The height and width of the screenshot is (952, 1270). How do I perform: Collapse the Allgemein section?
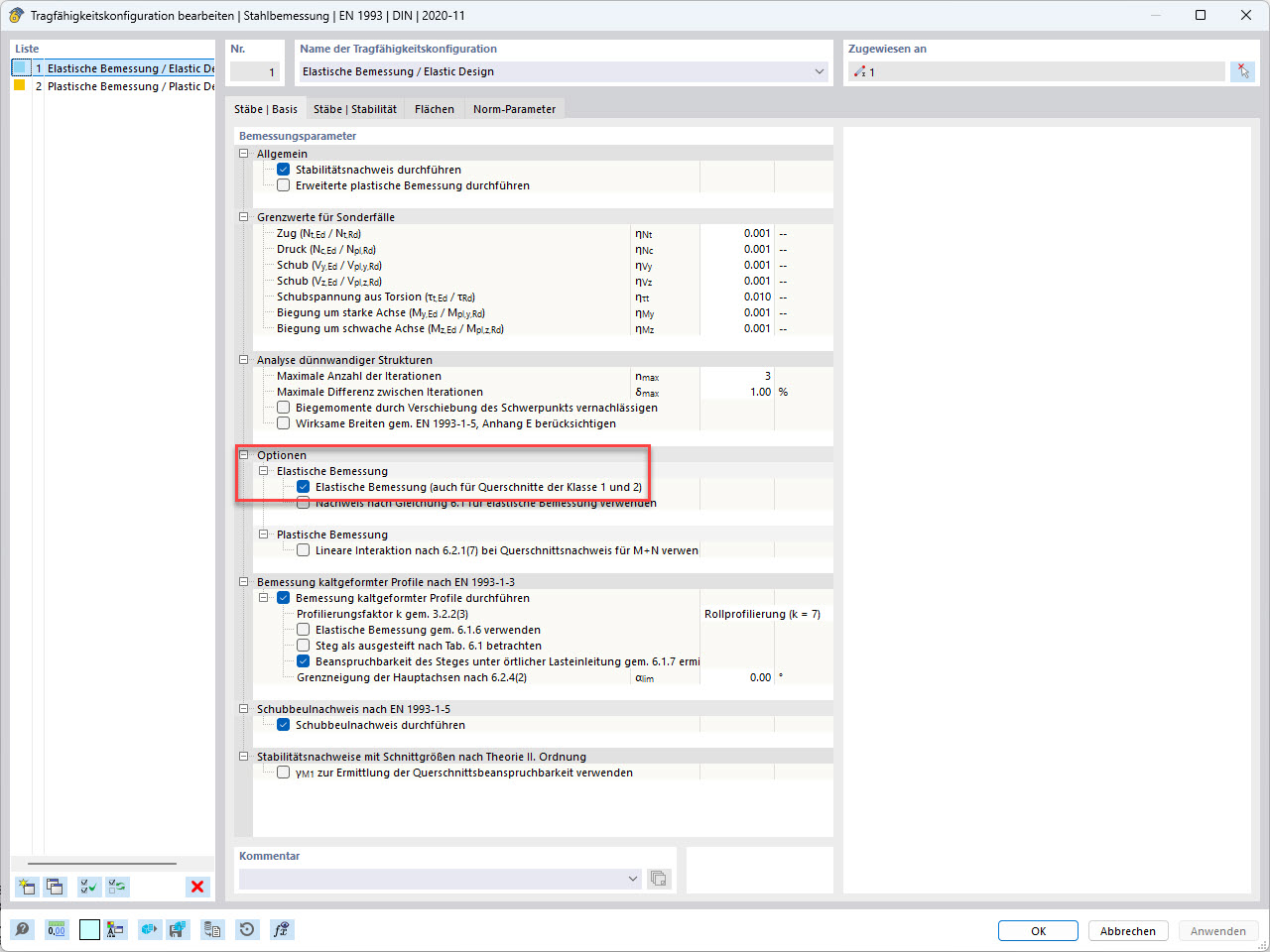tap(243, 154)
